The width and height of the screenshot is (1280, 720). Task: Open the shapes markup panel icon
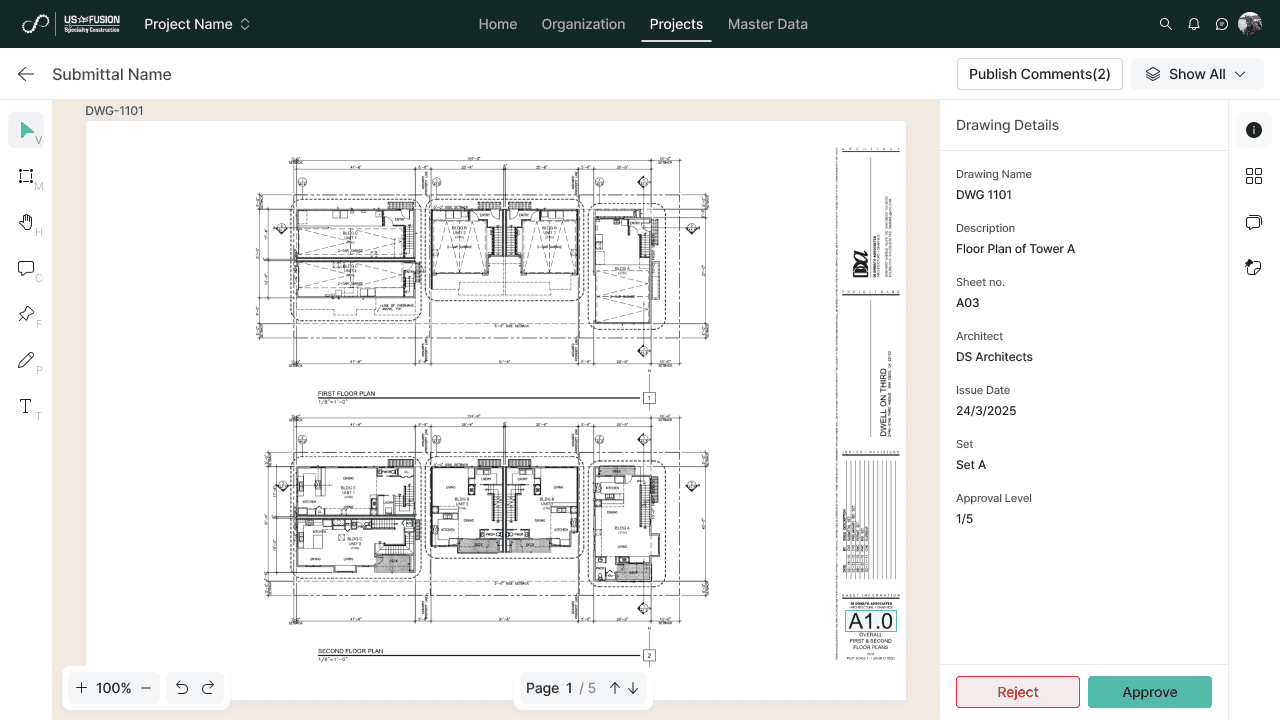click(x=1254, y=266)
